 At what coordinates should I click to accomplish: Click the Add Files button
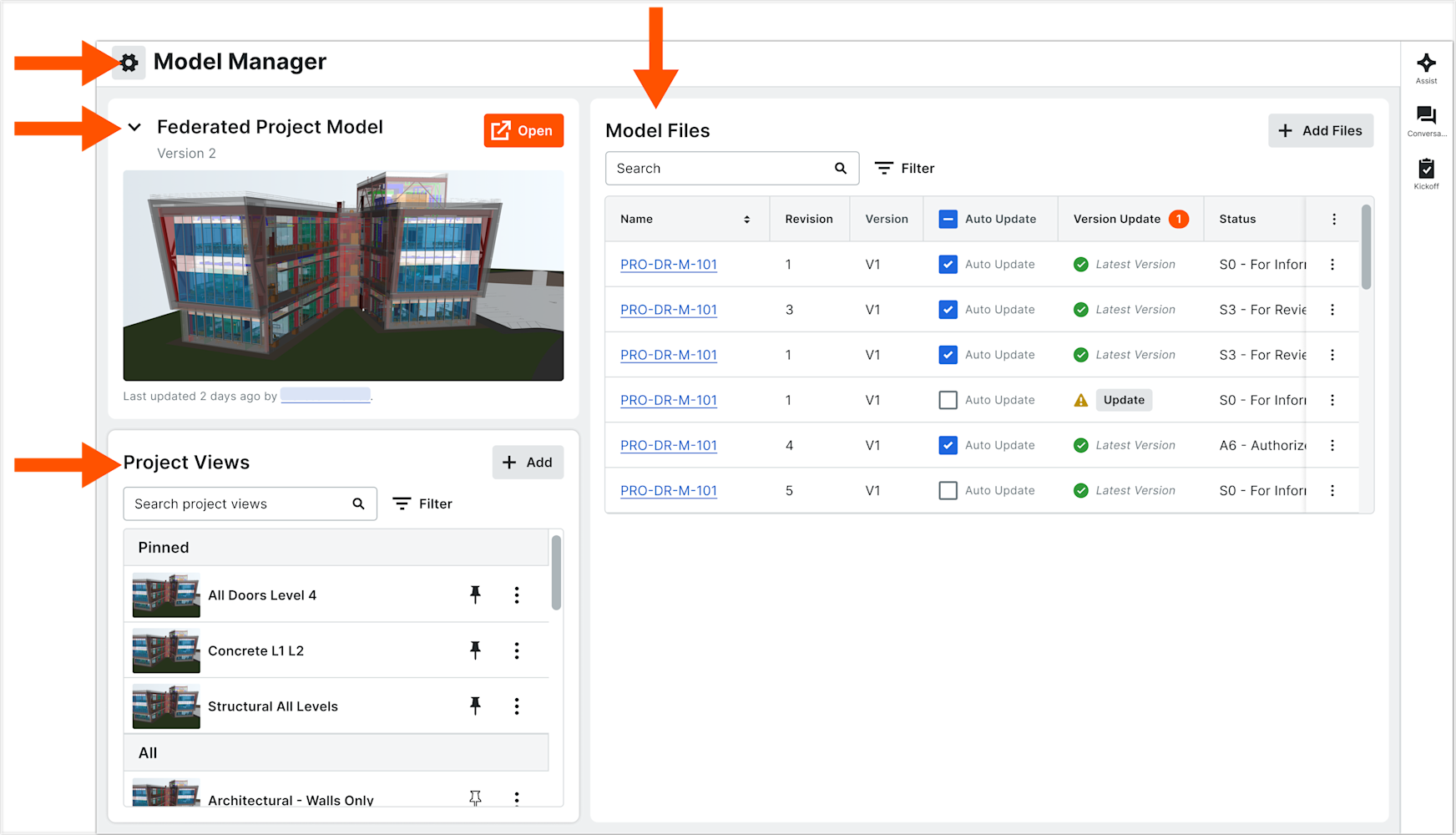[x=1321, y=130]
